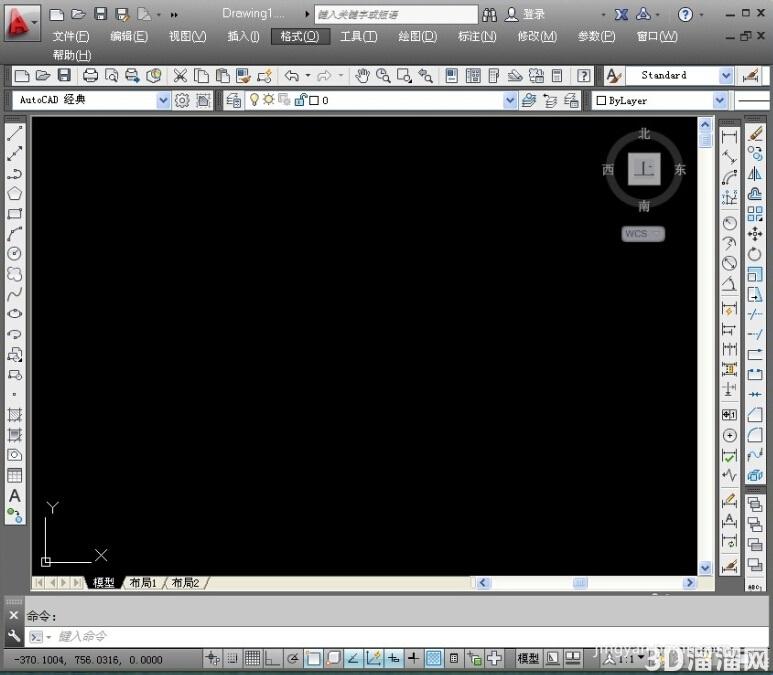The height and width of the screenshot is (675, 773).
Task: Open the Help question mark dropdown arrow
Action: click(x=702, y=15)
